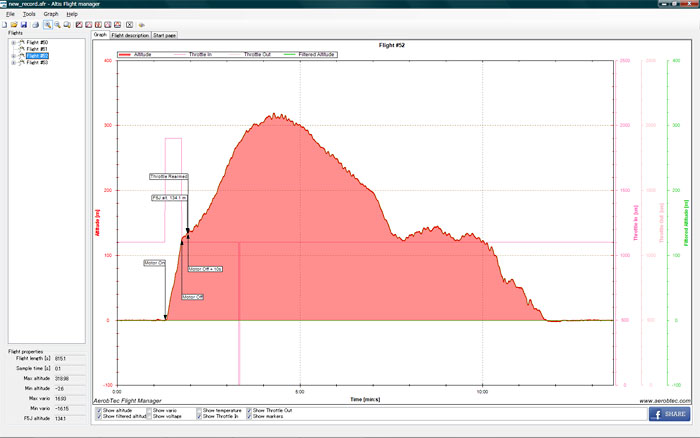Select the highlighted zoom-in magnifier tool
700x438 pixels.
pos(47,25)
